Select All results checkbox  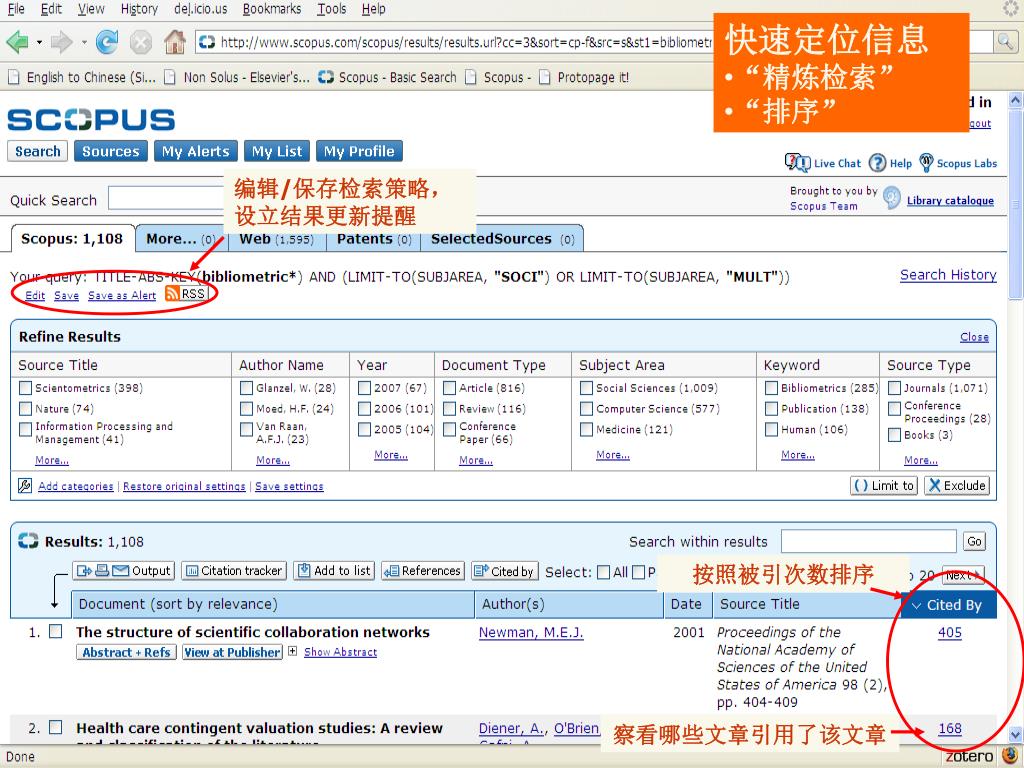(x=603, y=572)
